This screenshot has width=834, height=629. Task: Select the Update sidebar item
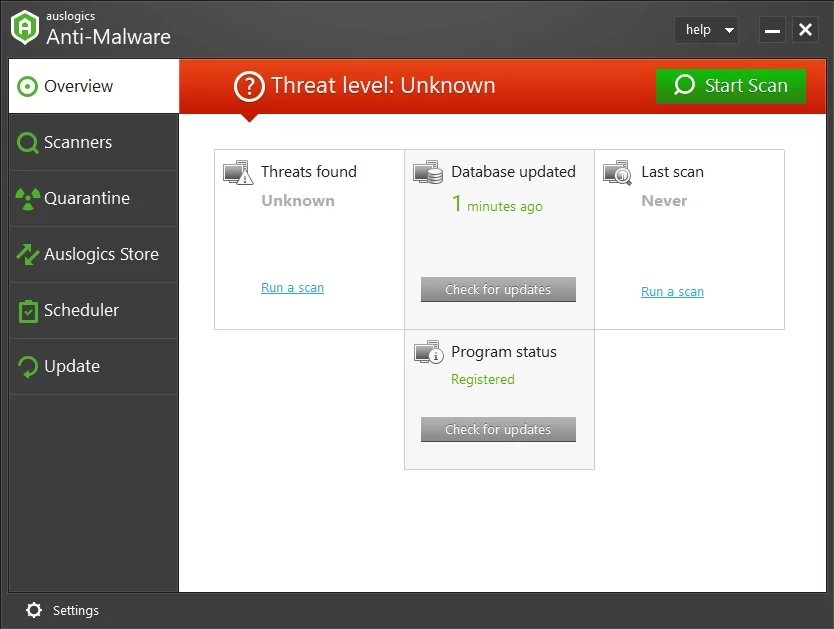pos(93,366)
